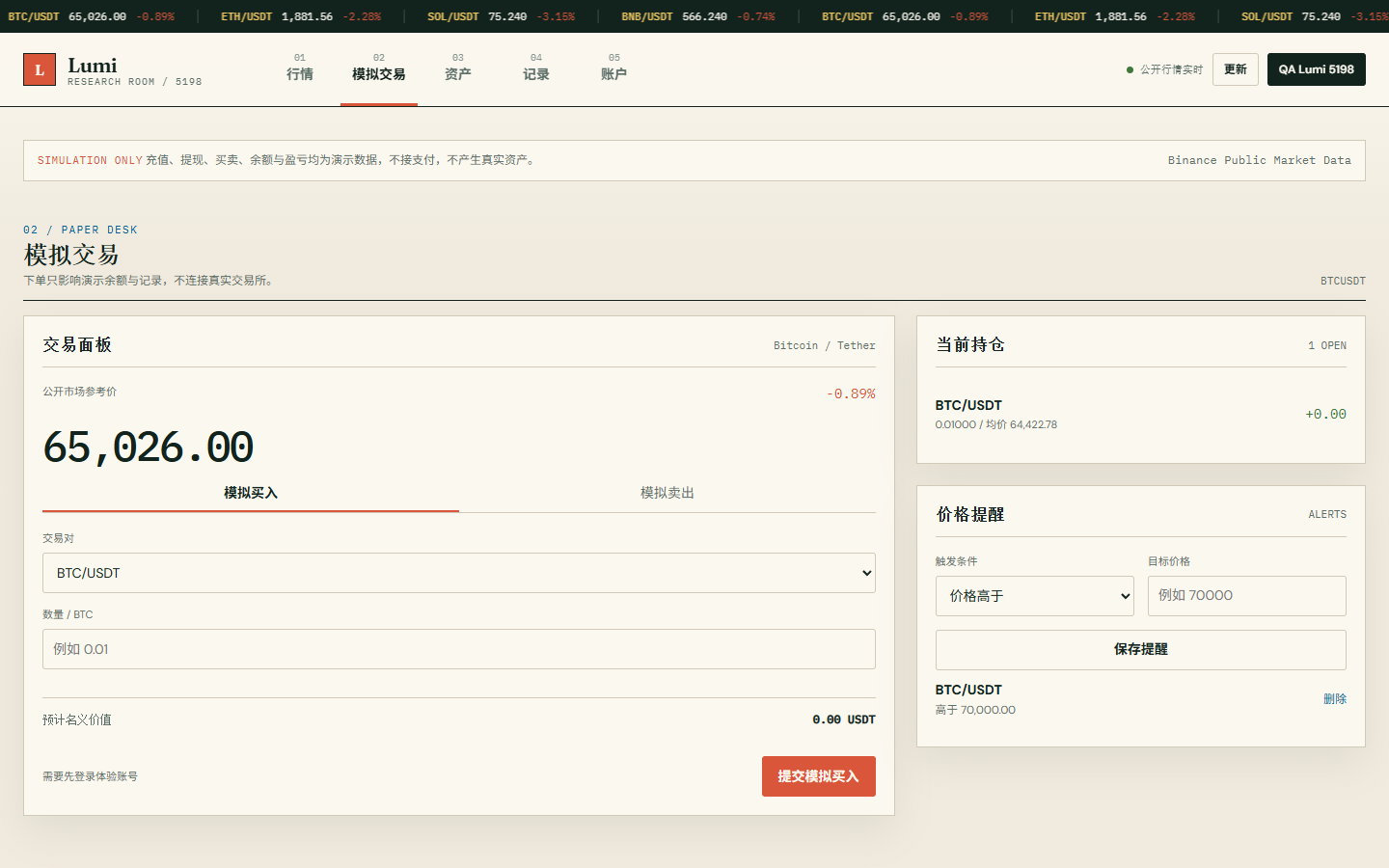Viewport: 1389px width, 868px height.
Task: Click the ALERTS label in 价格提醒 panel
Action: click(1327, 514)
